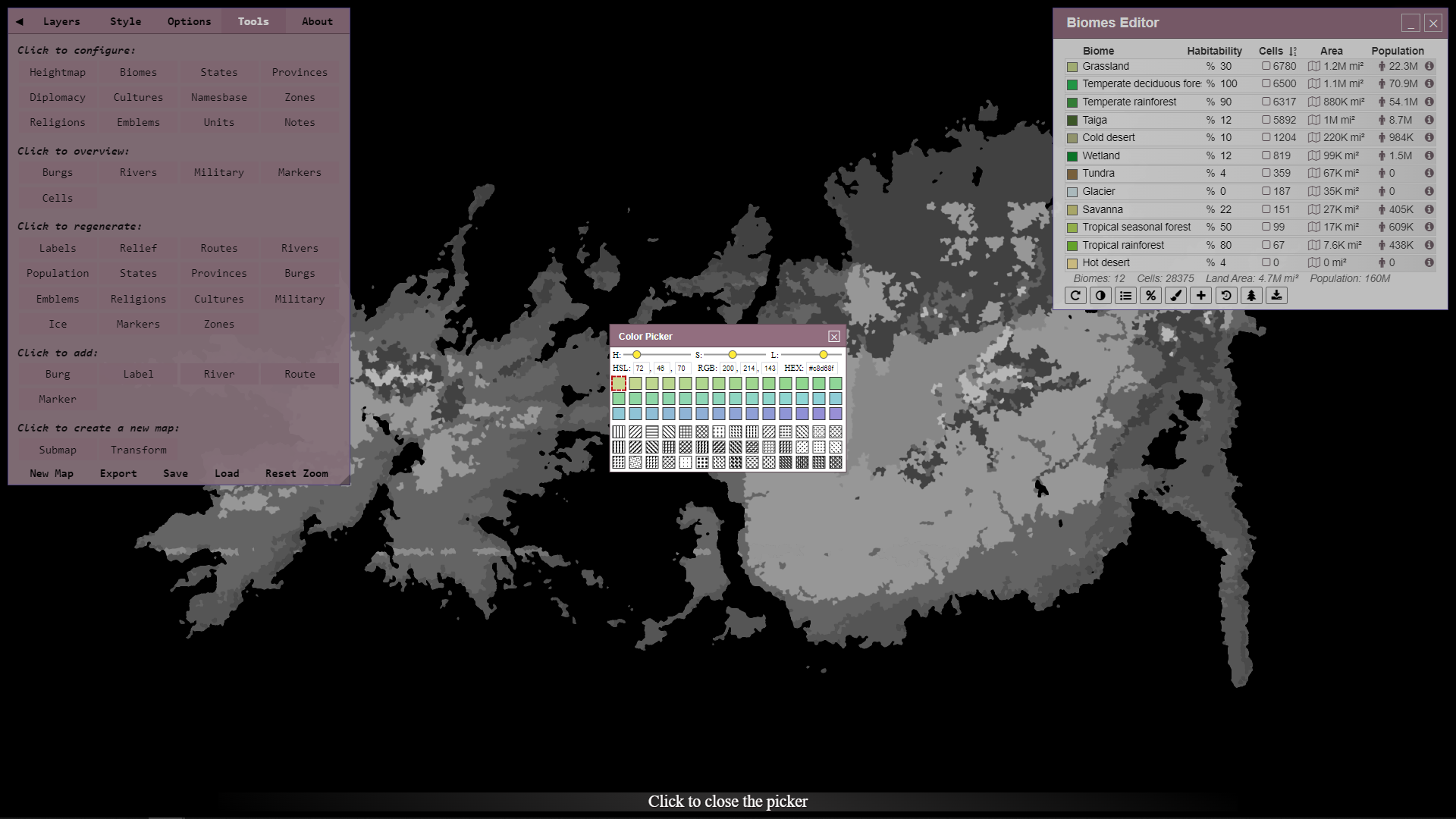
Task: Click the list legend icon in Biomes Editor
Action: point(1125,296)
